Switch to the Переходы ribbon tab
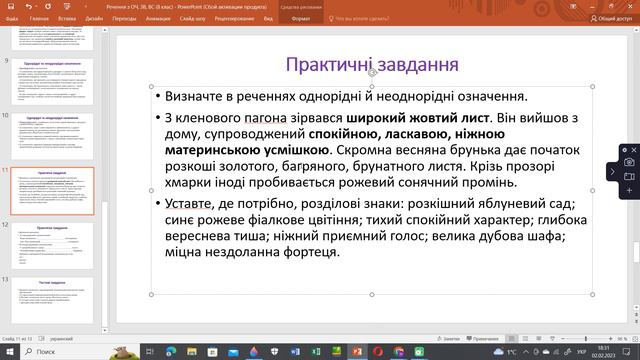640x360 pixels. point(124,19)
